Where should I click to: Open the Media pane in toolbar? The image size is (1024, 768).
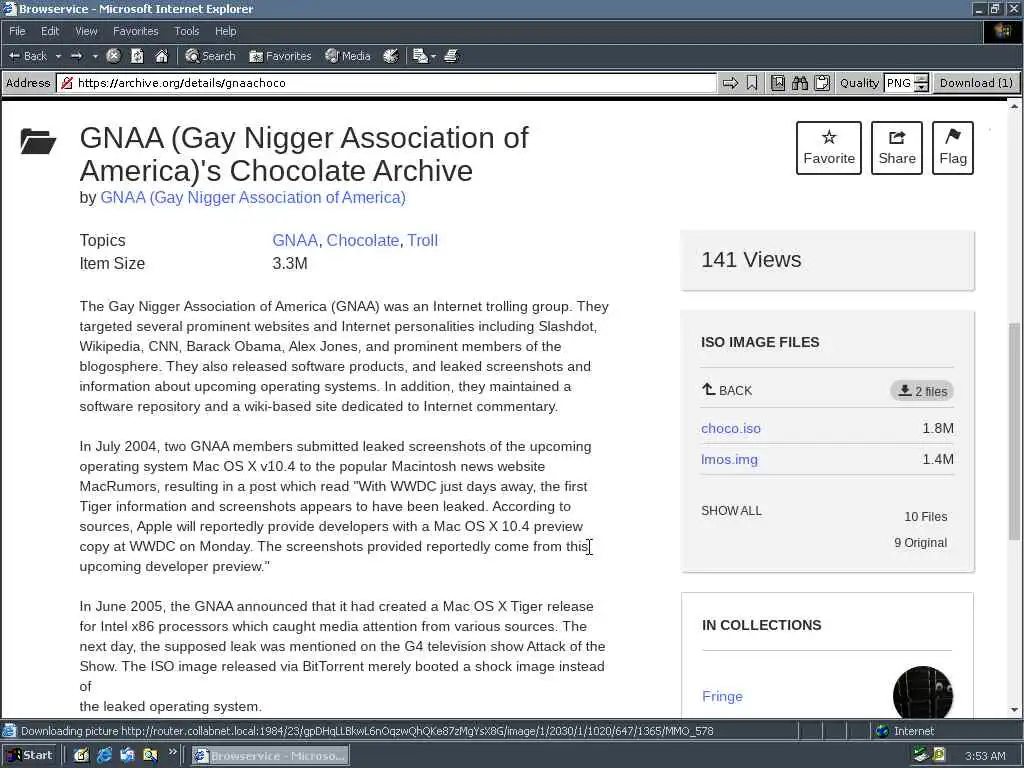tap(348, 56)
